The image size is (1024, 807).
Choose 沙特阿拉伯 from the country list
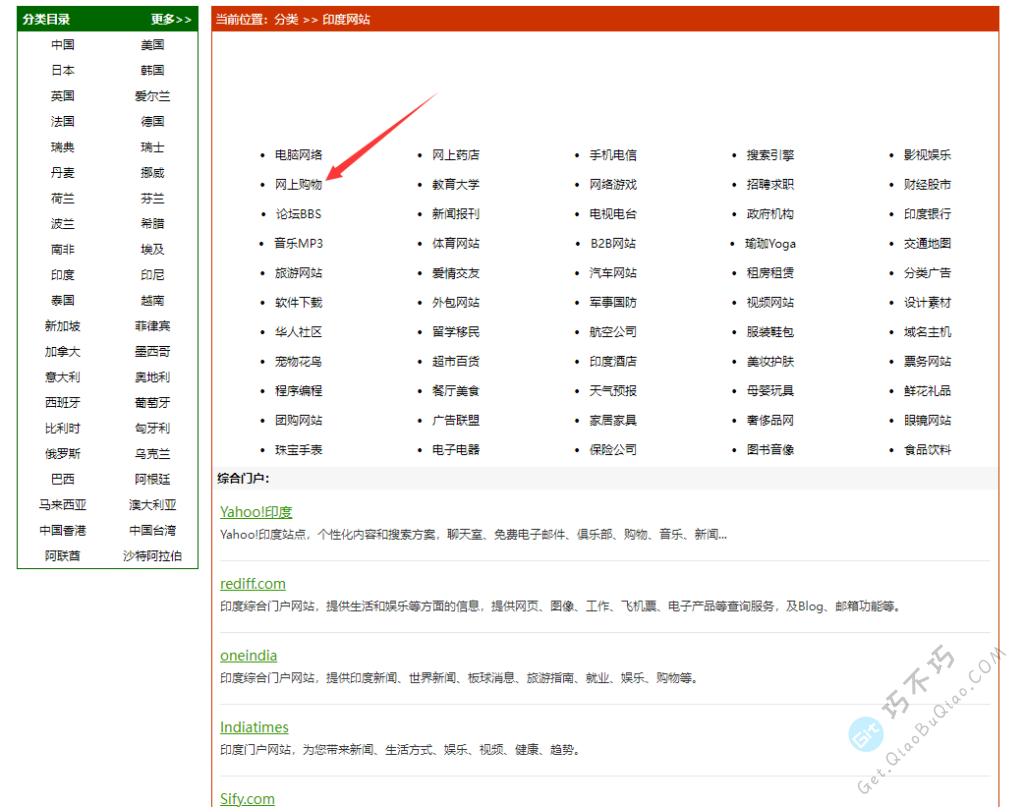152,556
